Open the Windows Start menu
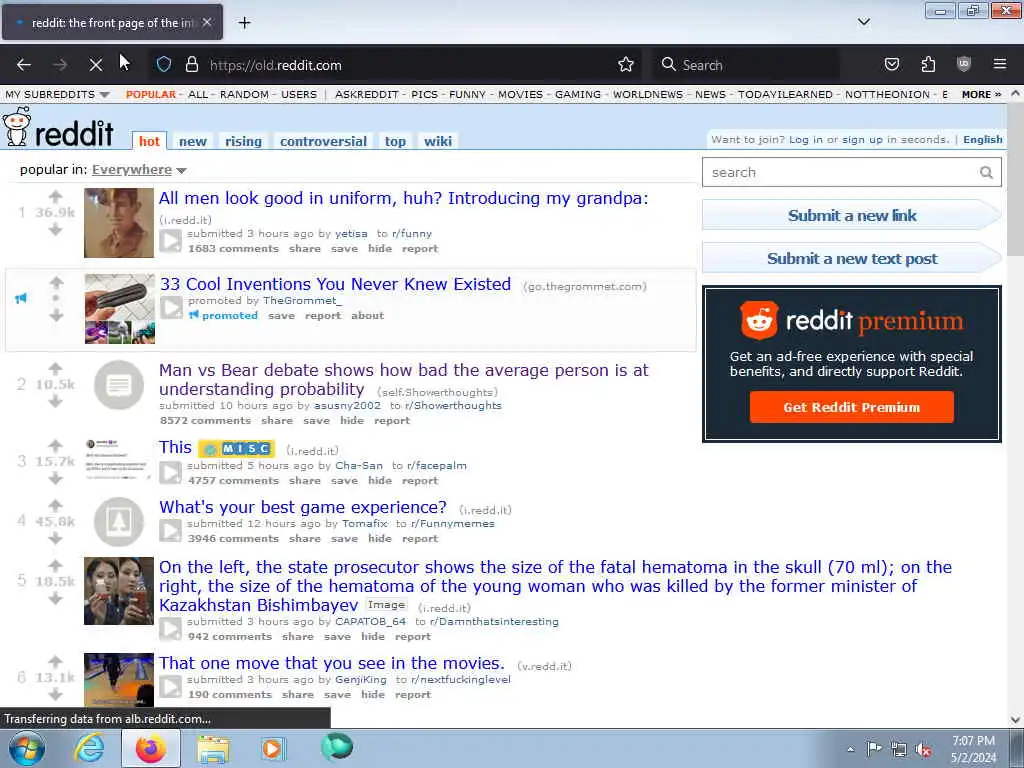 (26, 748)
